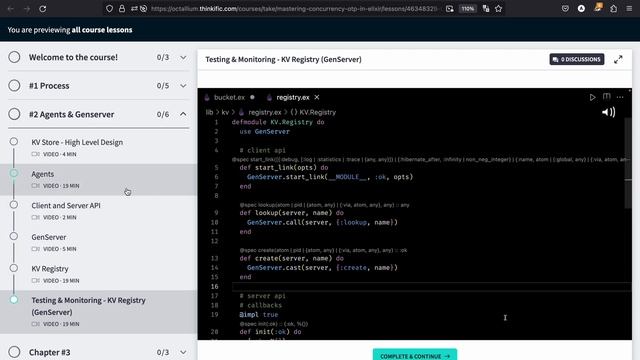Click 'def lookup(server, name) do' line

[291, 213]
